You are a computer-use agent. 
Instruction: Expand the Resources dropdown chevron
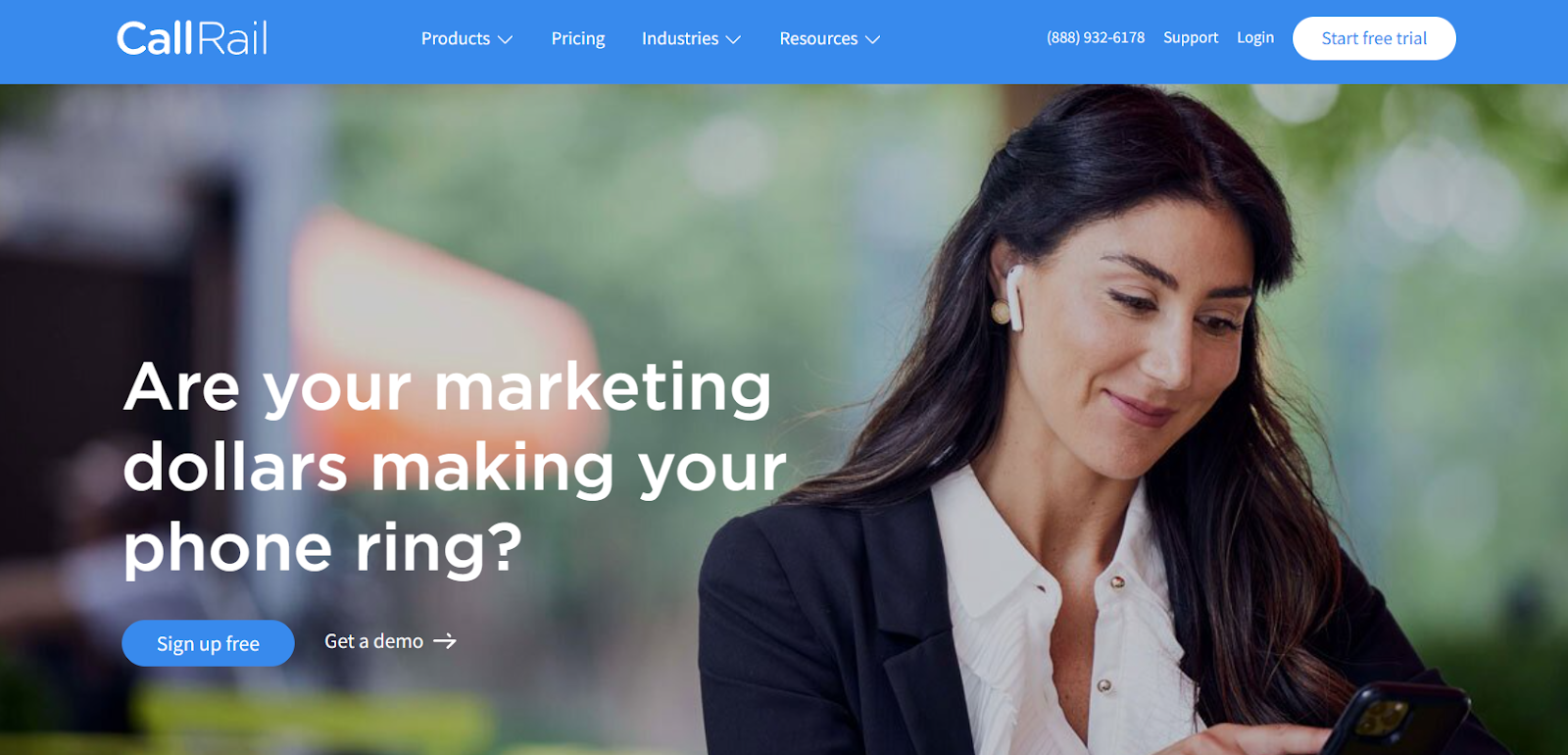[872, 40]
